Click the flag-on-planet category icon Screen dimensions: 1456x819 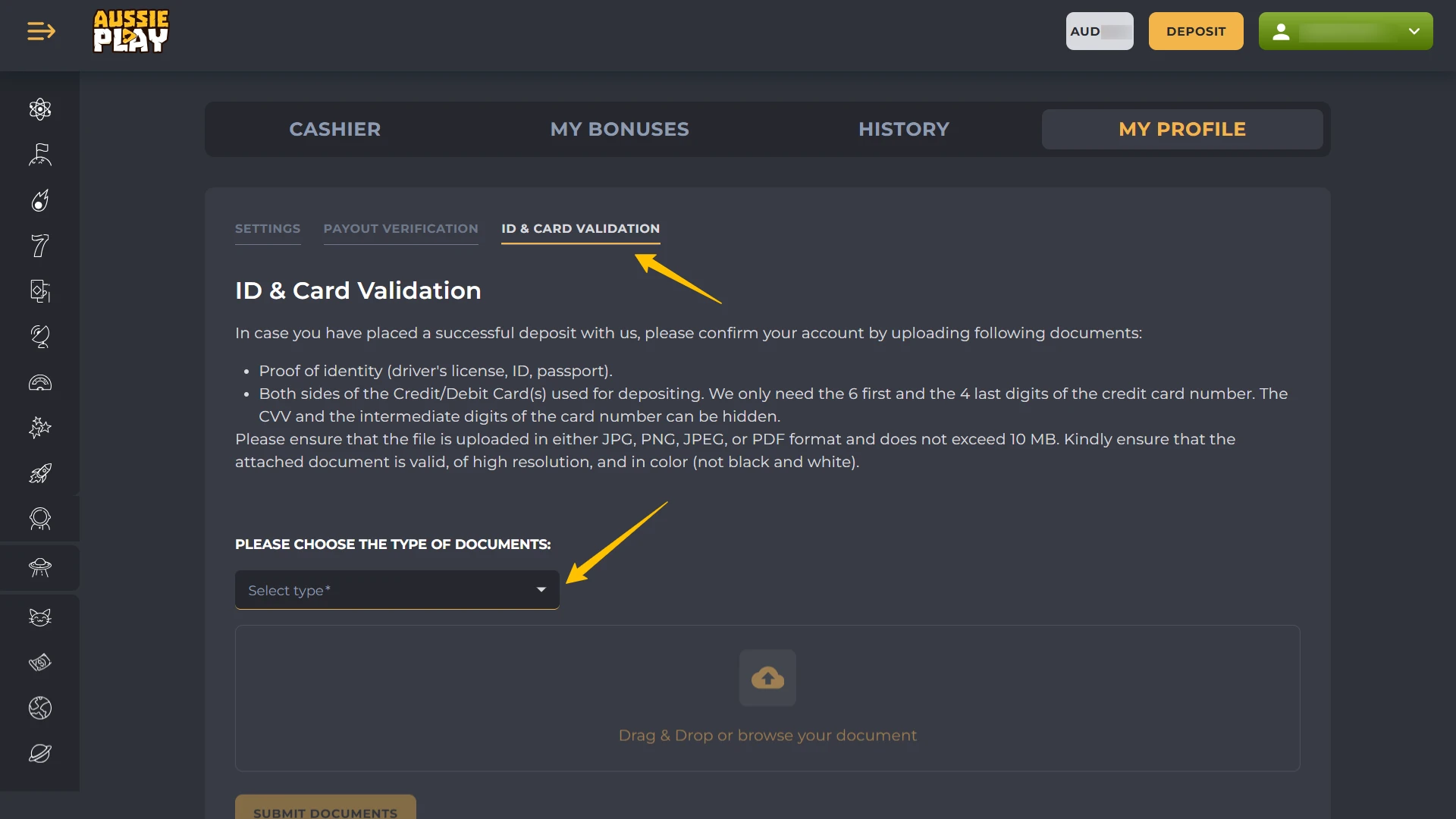(40, 155)
